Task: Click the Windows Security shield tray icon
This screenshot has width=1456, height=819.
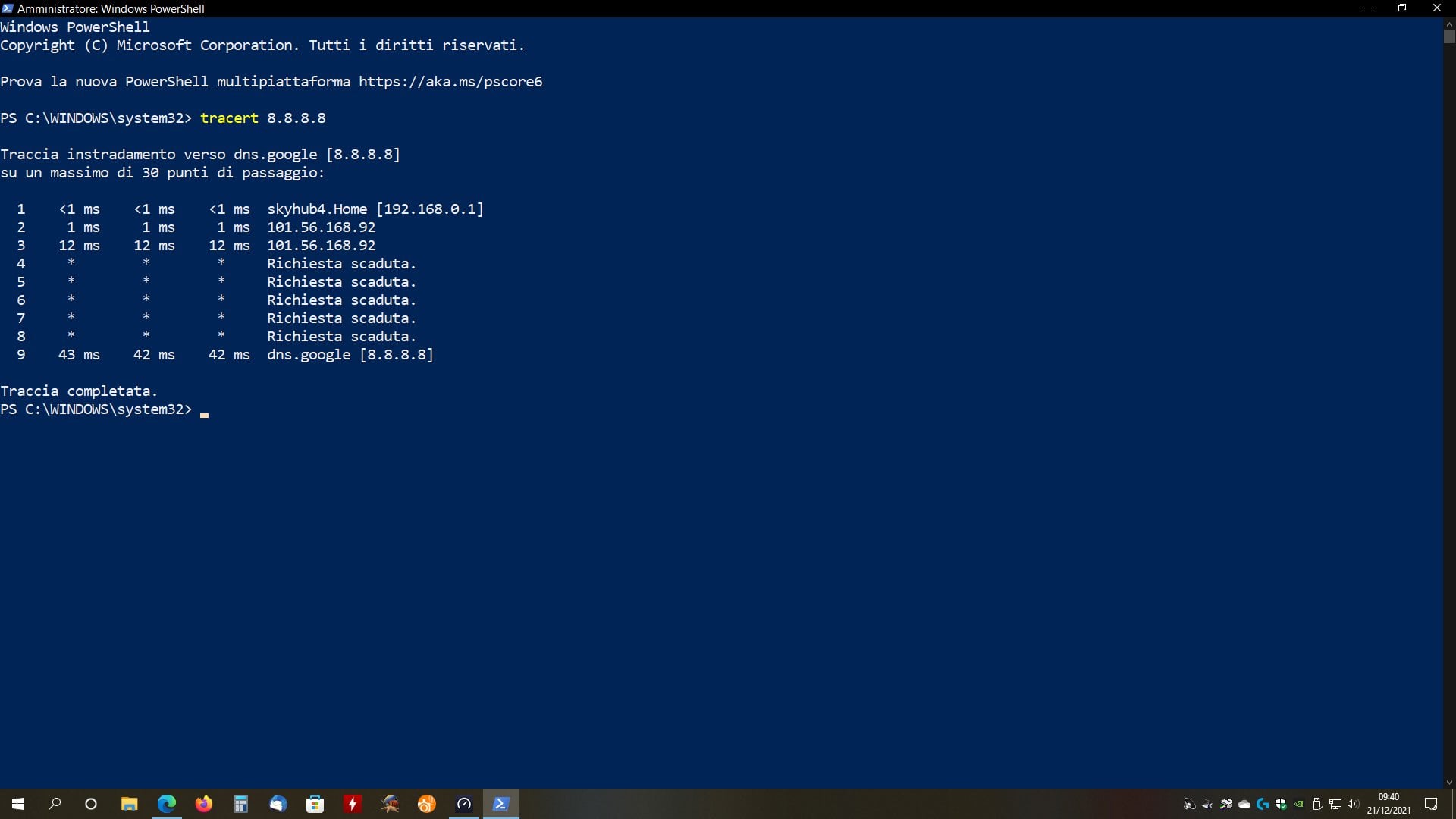Action: pos(1281,804)
